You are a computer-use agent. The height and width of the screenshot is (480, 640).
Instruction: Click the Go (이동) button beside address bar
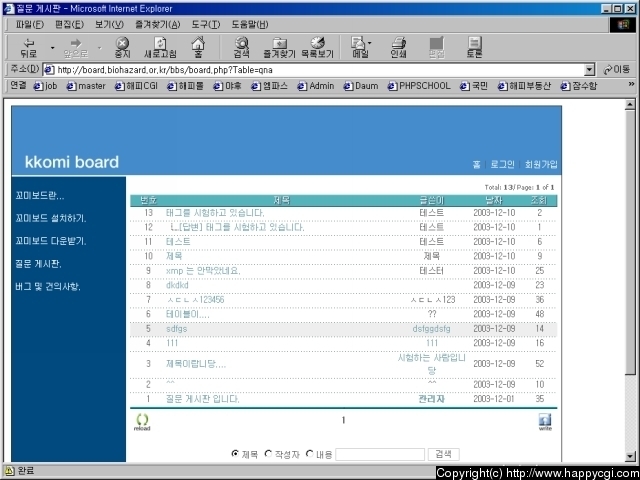click(617, 70)
